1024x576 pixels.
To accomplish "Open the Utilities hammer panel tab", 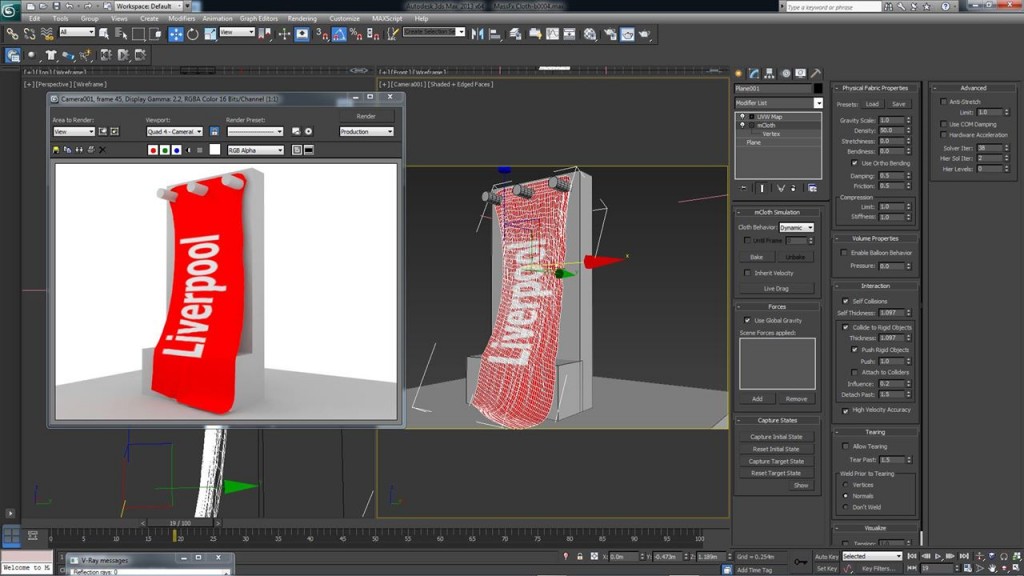I will (816, 74).
